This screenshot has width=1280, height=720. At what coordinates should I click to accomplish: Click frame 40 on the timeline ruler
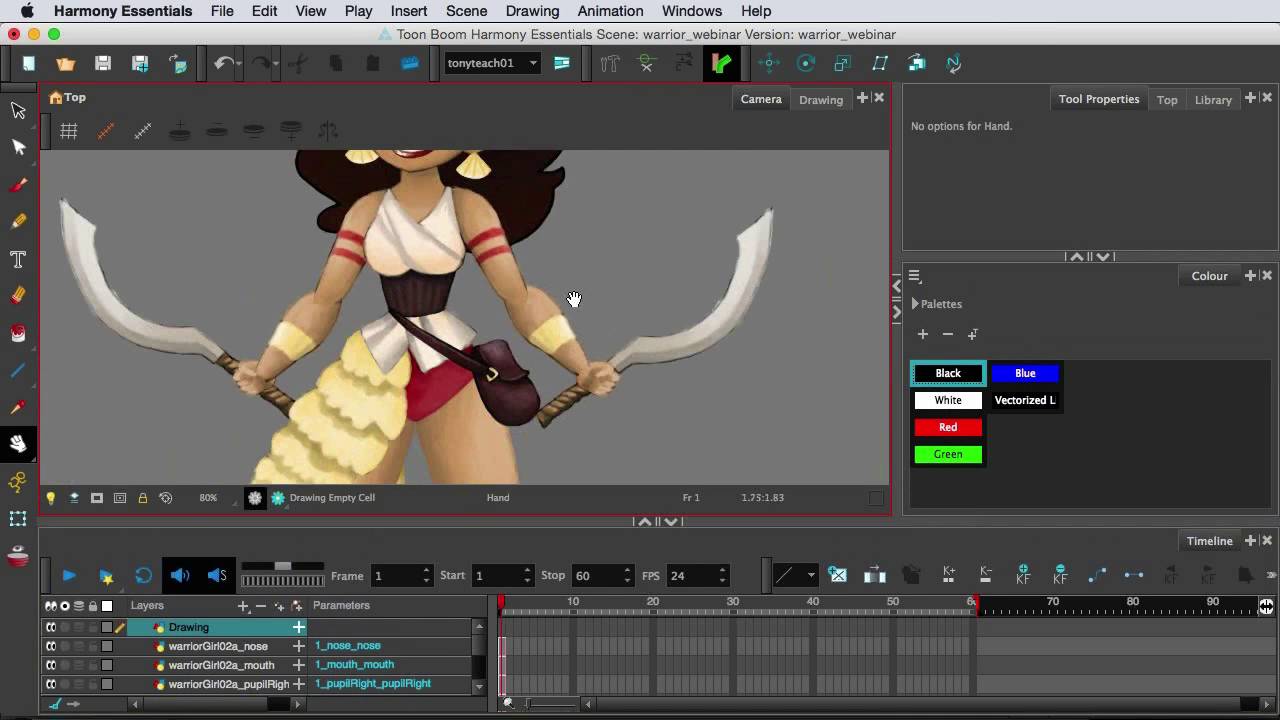tap(813, 602)
